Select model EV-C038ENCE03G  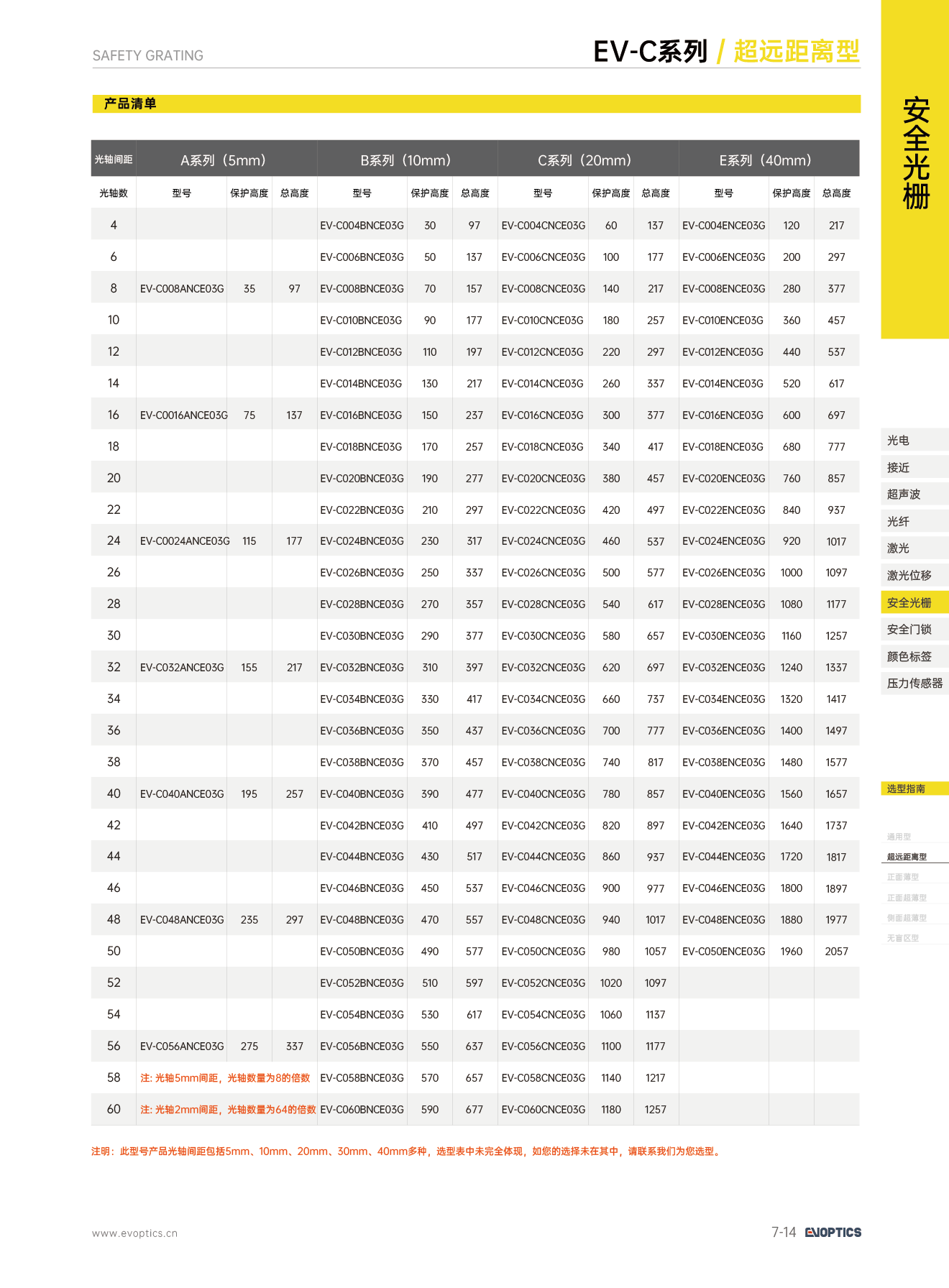(x=724, y=763)
